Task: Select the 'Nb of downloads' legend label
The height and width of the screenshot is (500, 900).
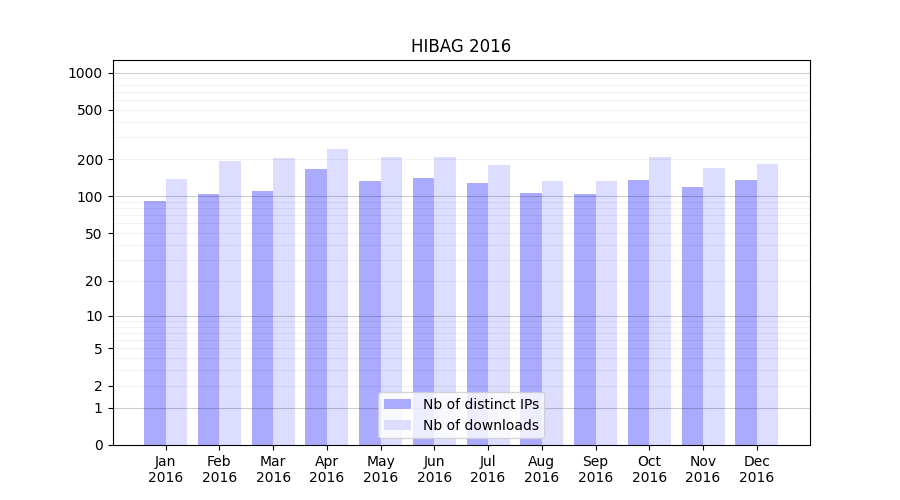Action: (x=480, y=425)
